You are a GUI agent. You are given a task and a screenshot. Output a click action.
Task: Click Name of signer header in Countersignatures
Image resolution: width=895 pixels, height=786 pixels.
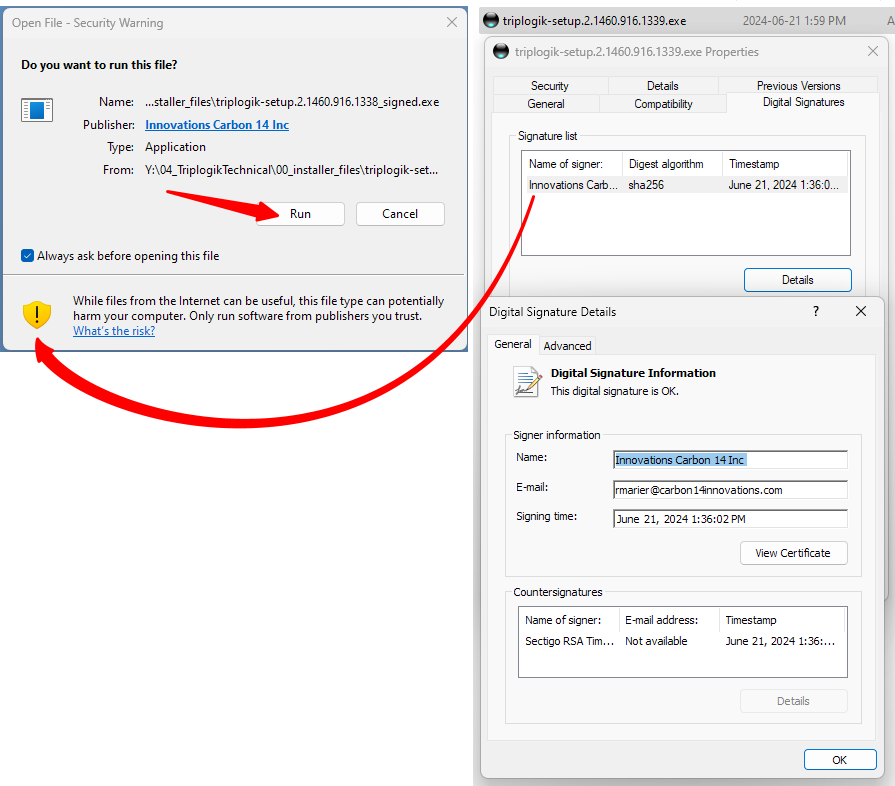click(569, 620)
